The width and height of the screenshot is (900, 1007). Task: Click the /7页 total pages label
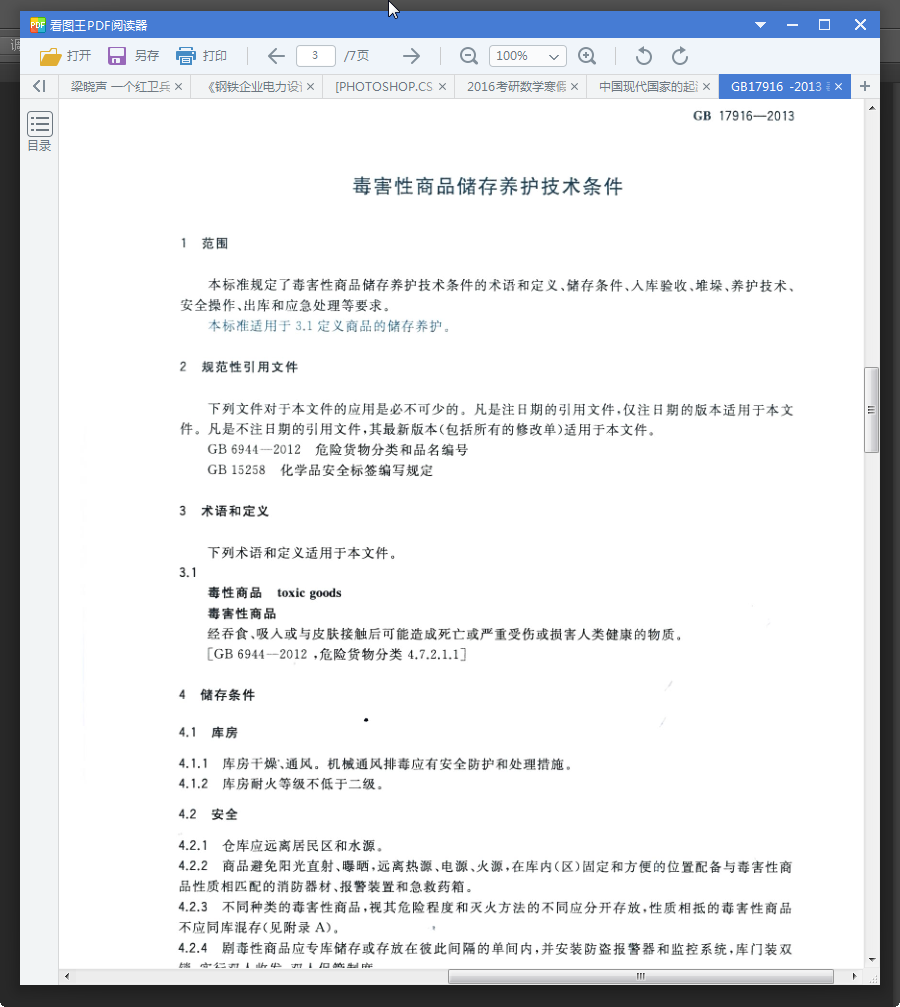coord(357,56)
